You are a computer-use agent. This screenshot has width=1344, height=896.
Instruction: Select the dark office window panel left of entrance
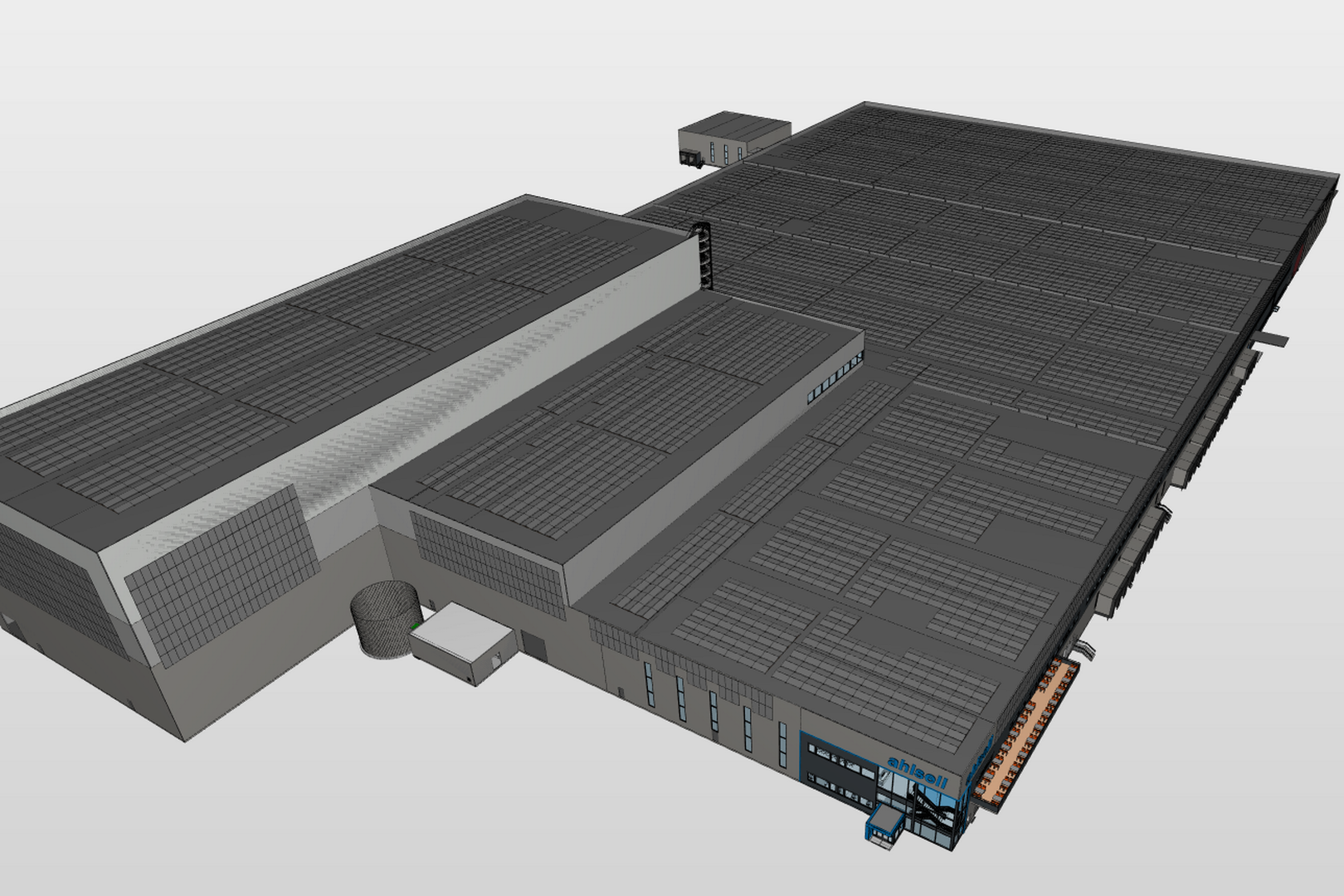tap(840, 773)
